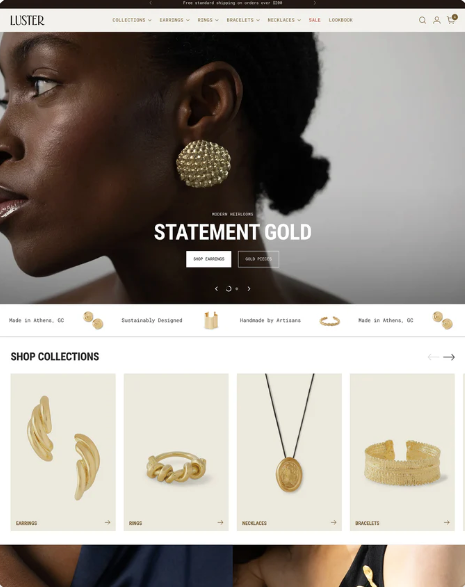Image resolution: width=465 pixels, height=587 pixels.
Task: Expand the Collections menu dropdown
Action: pyautogui.click(x=132, y=20)
